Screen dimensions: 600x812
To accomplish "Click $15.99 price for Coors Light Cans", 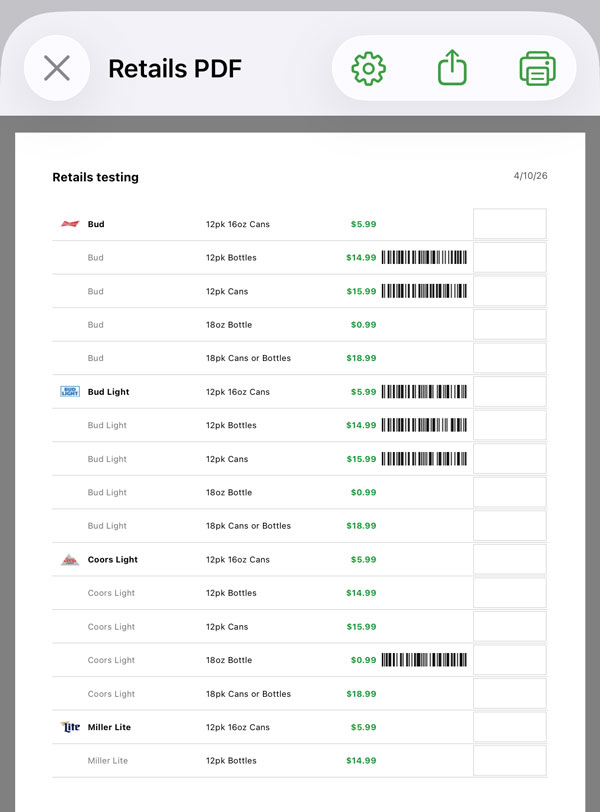I will [x=361, y=627].
